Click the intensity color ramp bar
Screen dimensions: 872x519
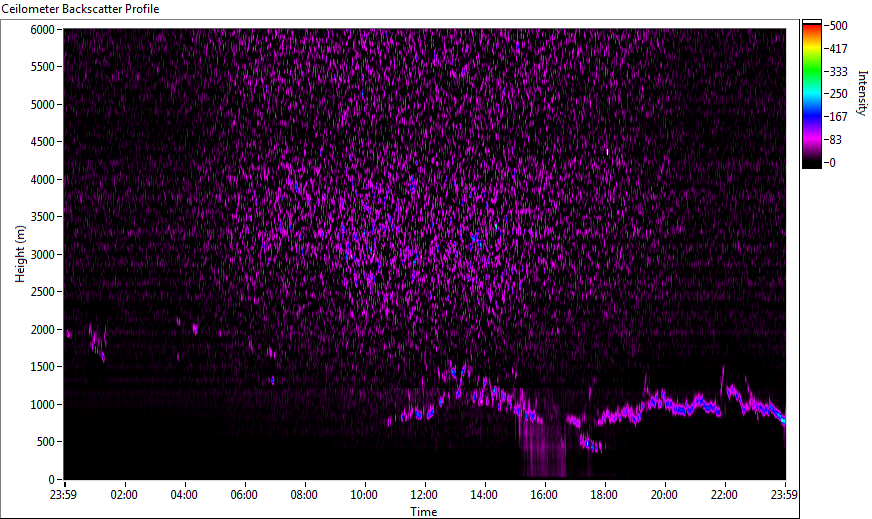[x=811, y=94]
